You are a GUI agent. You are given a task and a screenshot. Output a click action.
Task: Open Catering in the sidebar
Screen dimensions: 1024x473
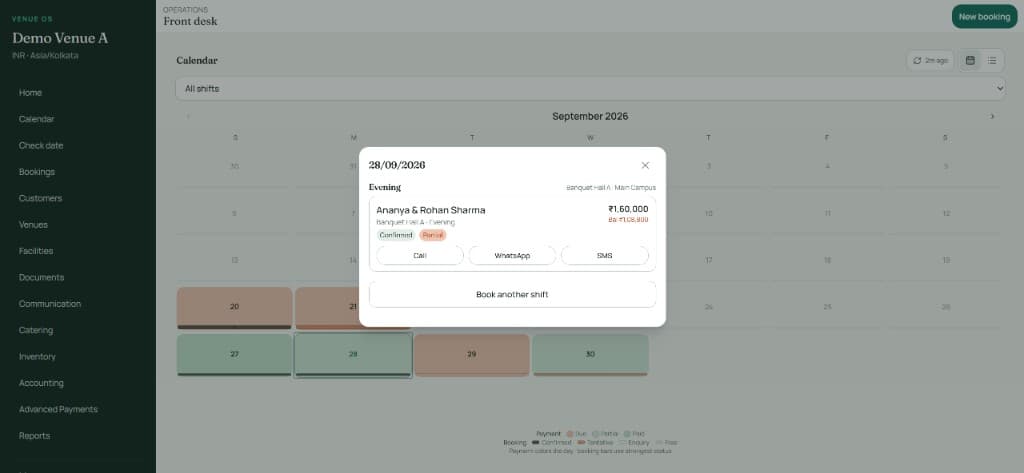(x=36, y=331)
